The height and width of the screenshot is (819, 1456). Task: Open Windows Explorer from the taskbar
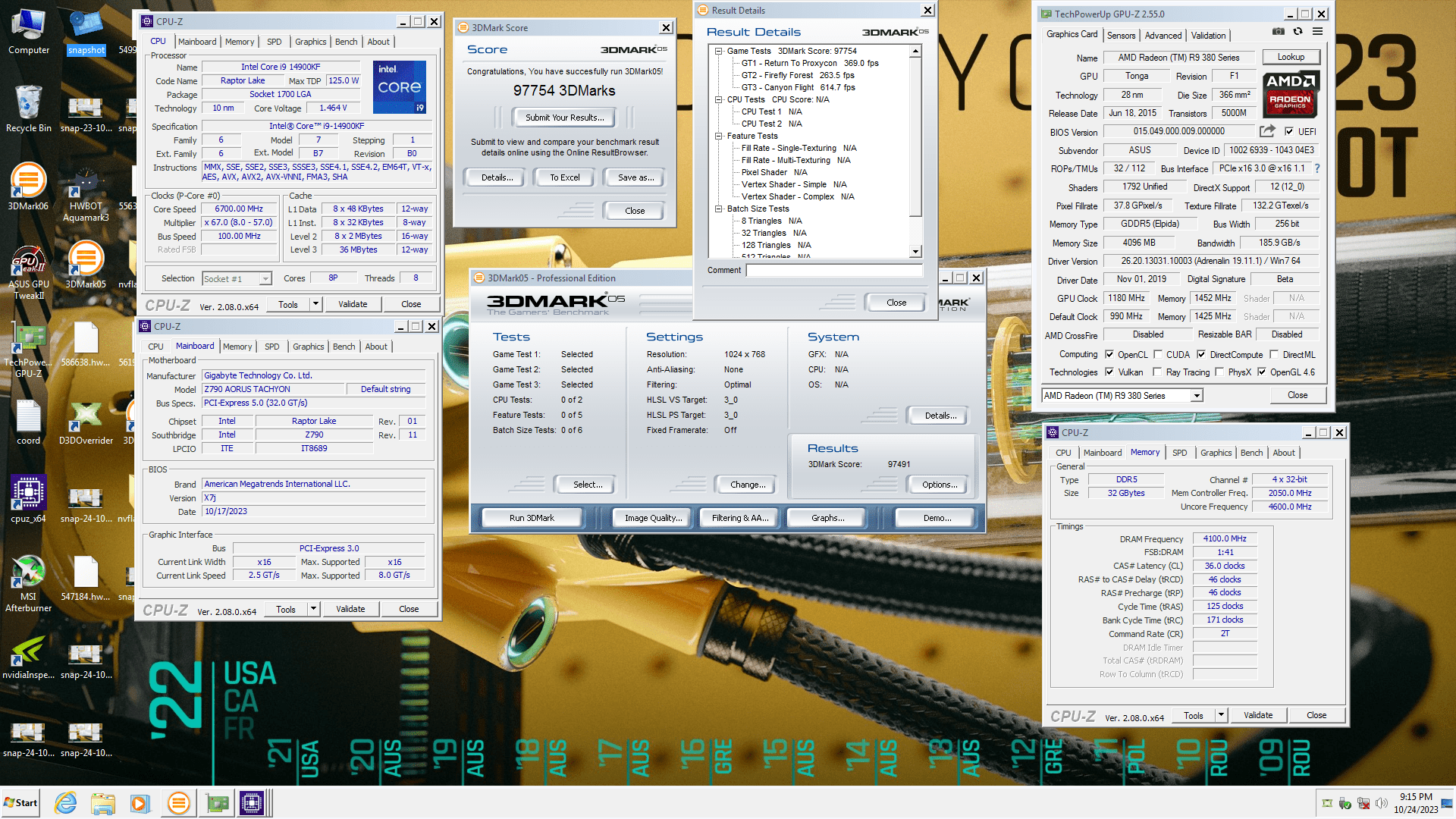pyautogui.click(x=102, y=803)
